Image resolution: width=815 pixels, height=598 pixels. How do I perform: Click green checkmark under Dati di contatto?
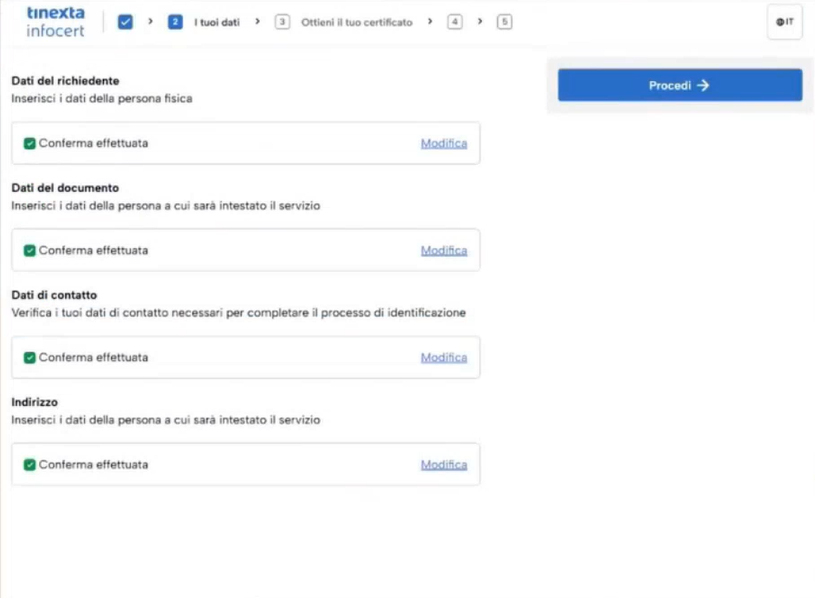click(30, 357)
